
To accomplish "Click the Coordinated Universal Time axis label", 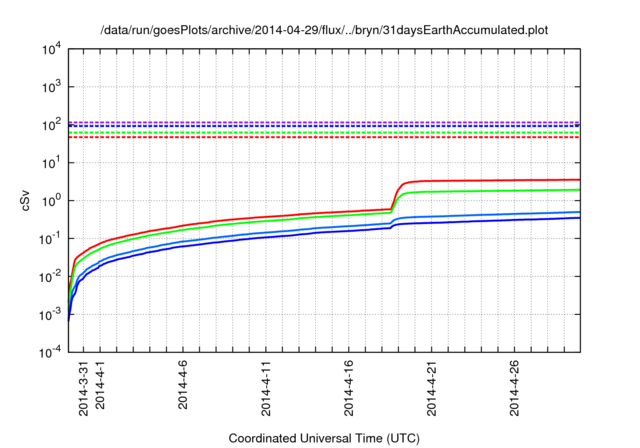I will [324, 438].
